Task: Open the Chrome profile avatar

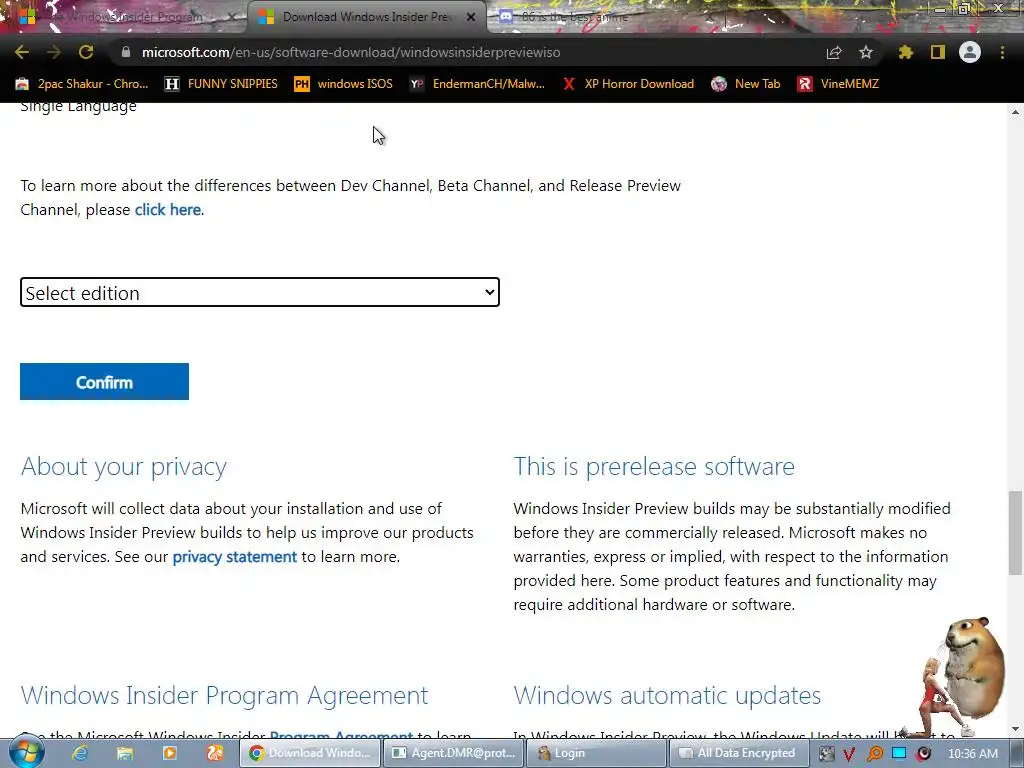Action: click(970, 52)
